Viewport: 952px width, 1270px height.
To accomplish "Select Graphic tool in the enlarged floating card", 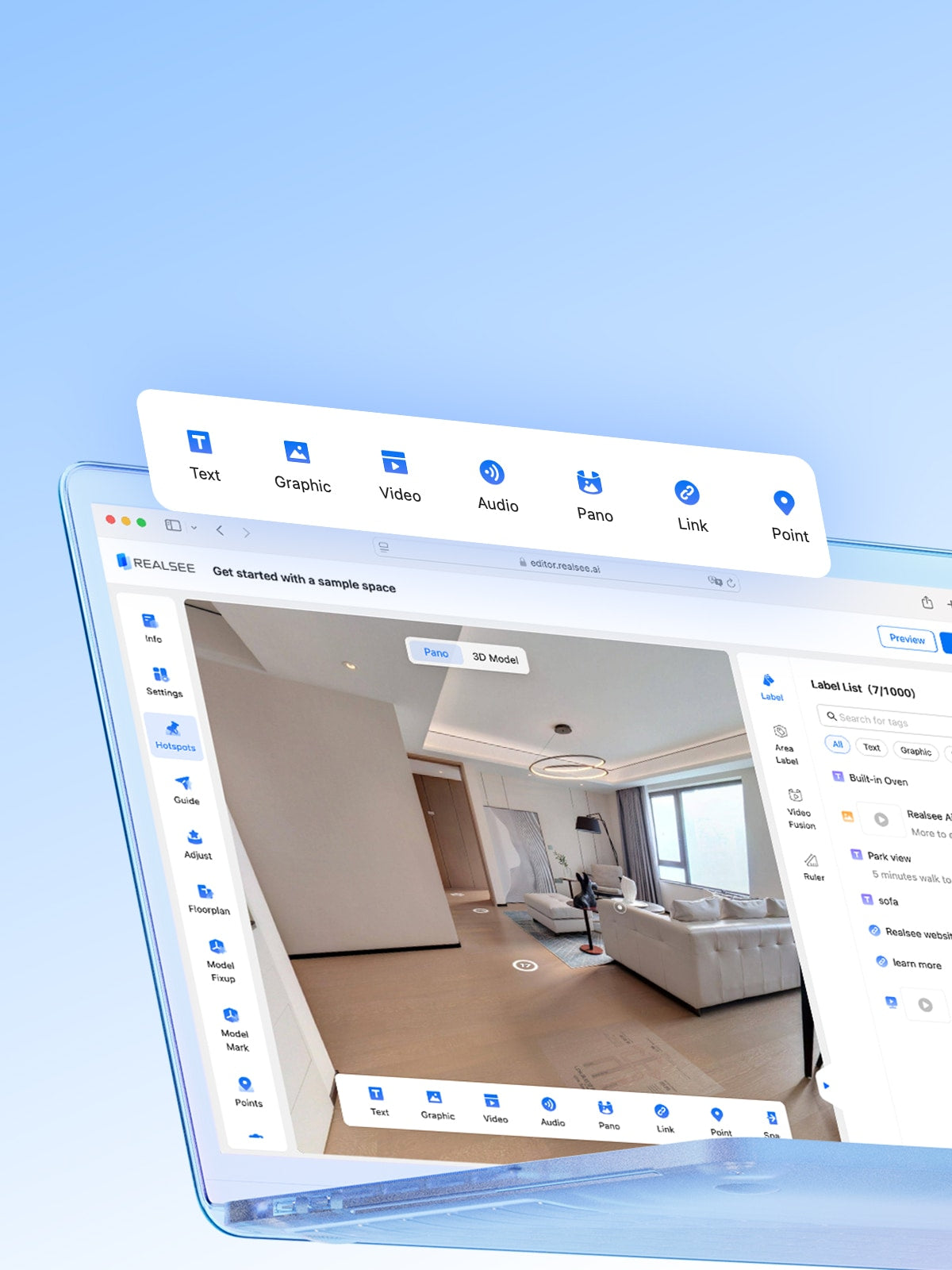I will click(x=301, y=467).
